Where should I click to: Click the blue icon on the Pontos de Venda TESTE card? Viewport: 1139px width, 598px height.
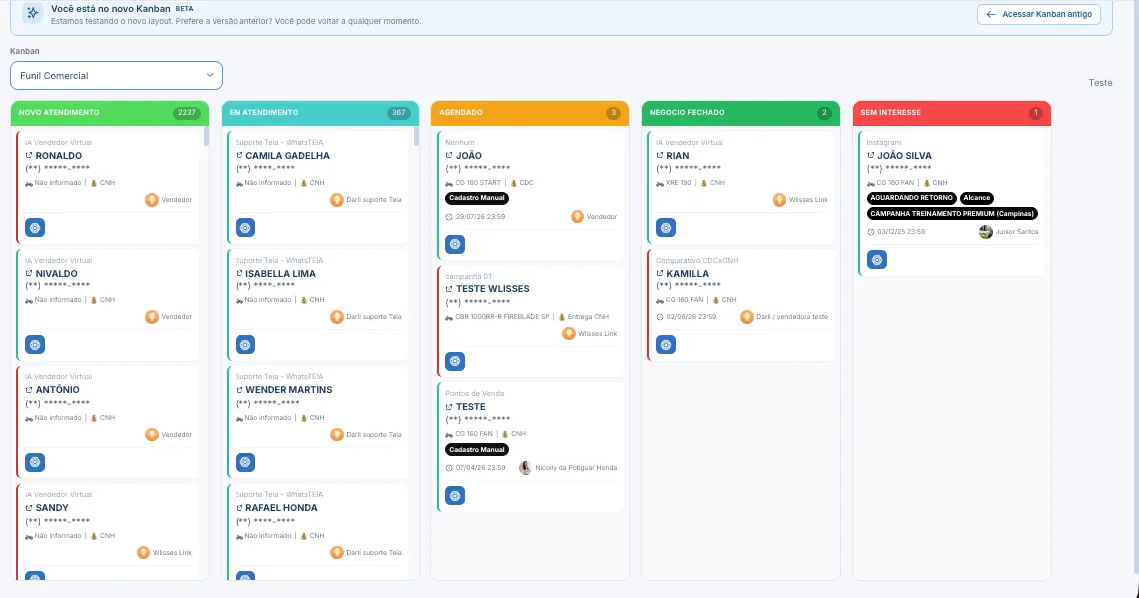[455, 496]
